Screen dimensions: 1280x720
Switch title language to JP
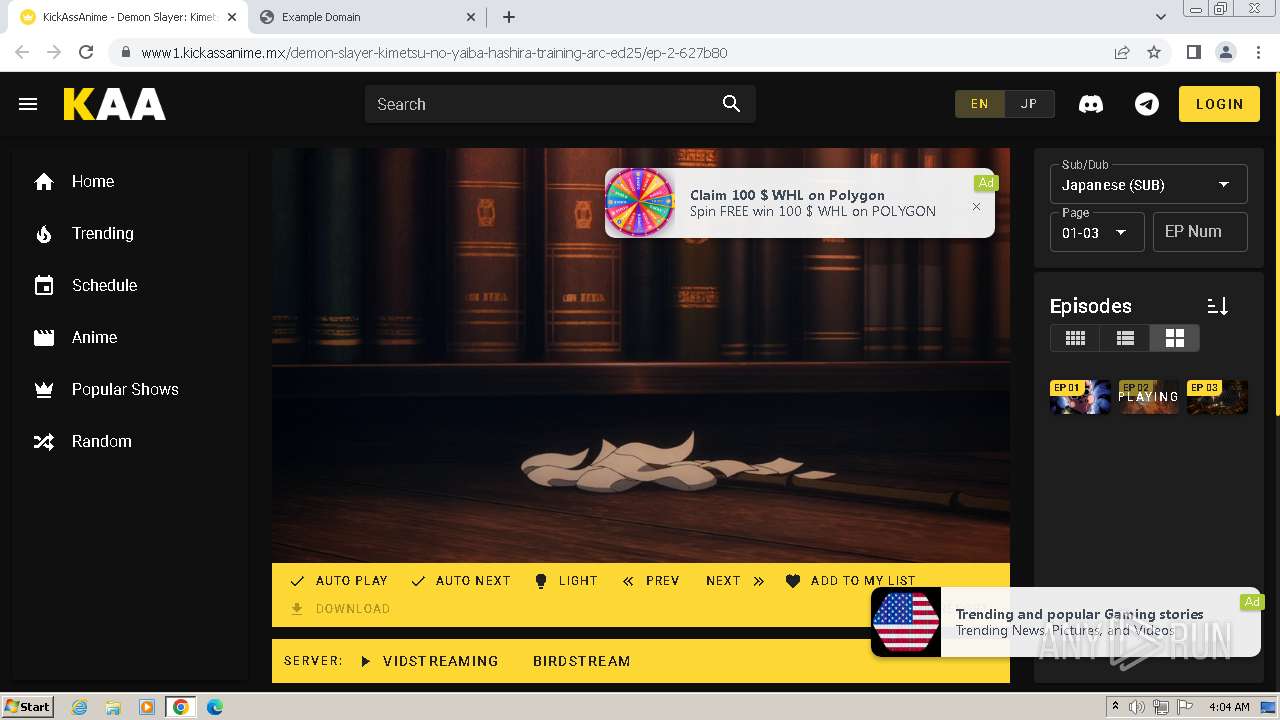(1029, 104)
